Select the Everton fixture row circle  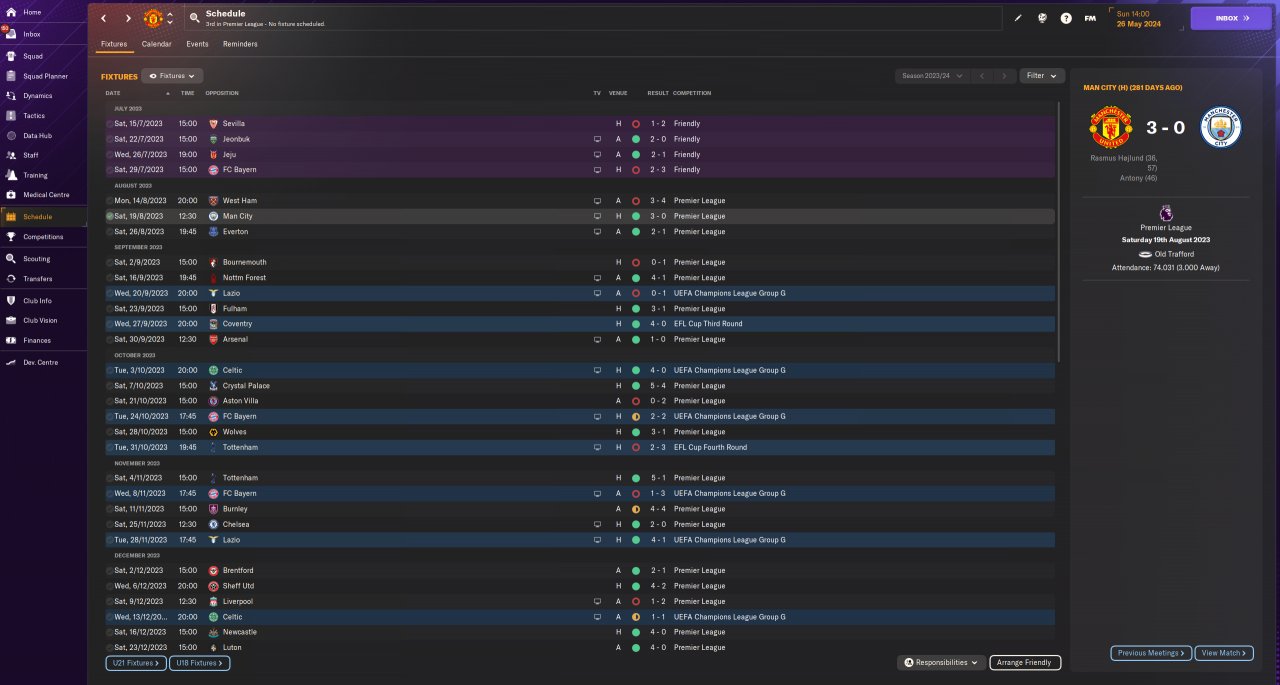click(109, 232)
